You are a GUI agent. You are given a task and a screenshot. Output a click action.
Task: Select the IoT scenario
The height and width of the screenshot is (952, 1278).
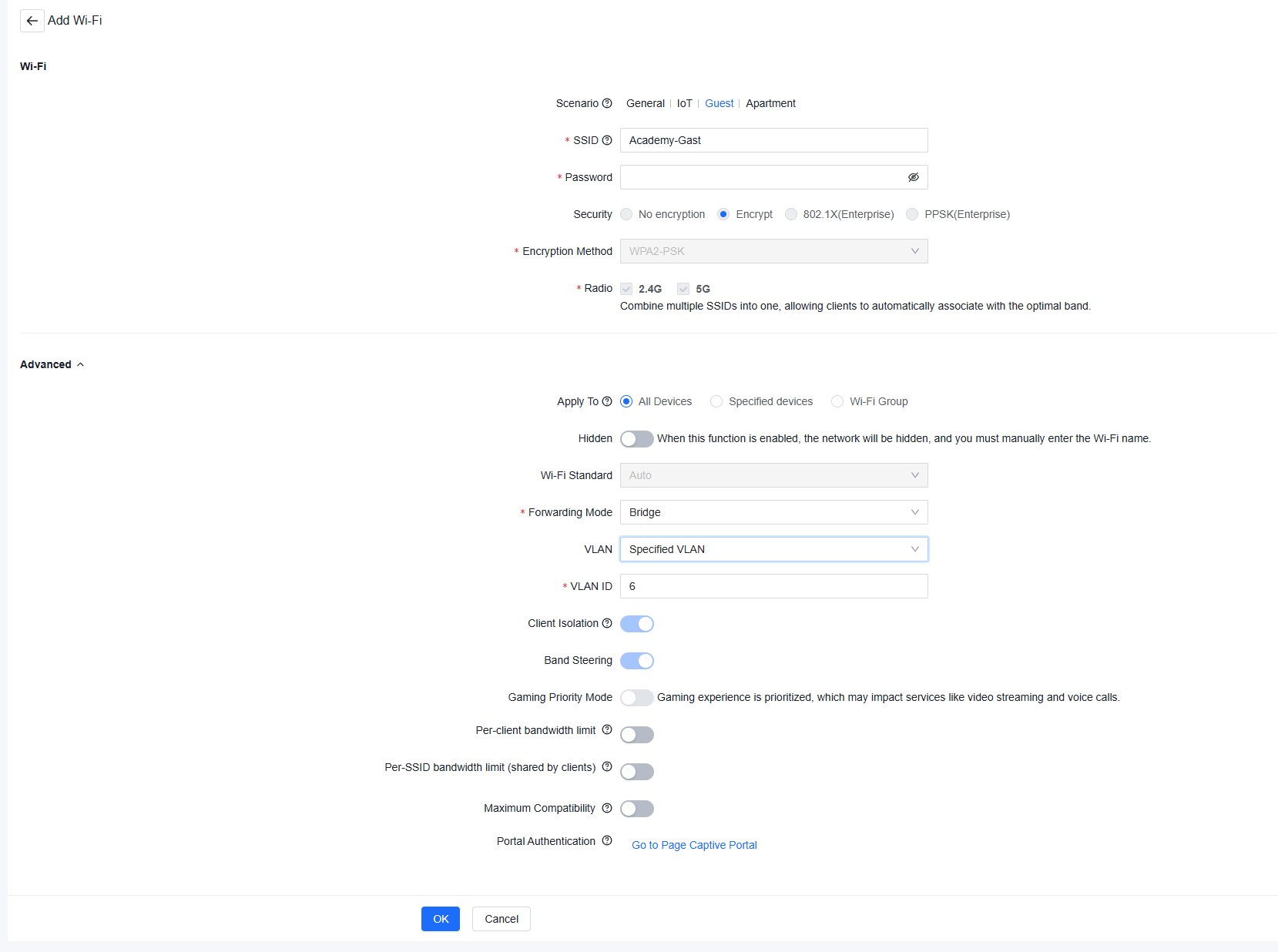685,103
